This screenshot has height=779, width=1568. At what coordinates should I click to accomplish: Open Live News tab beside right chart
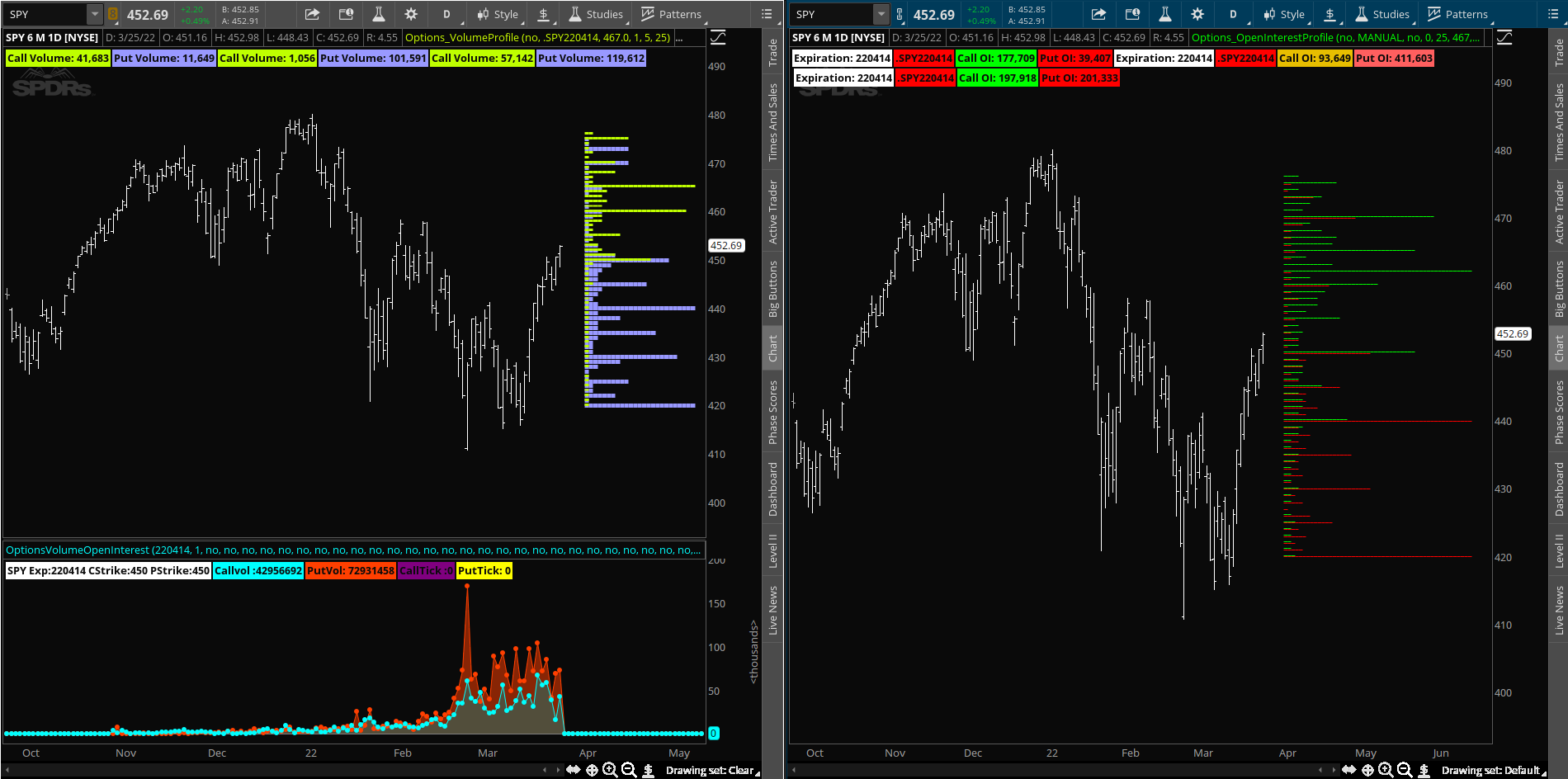coord(1560,610)
